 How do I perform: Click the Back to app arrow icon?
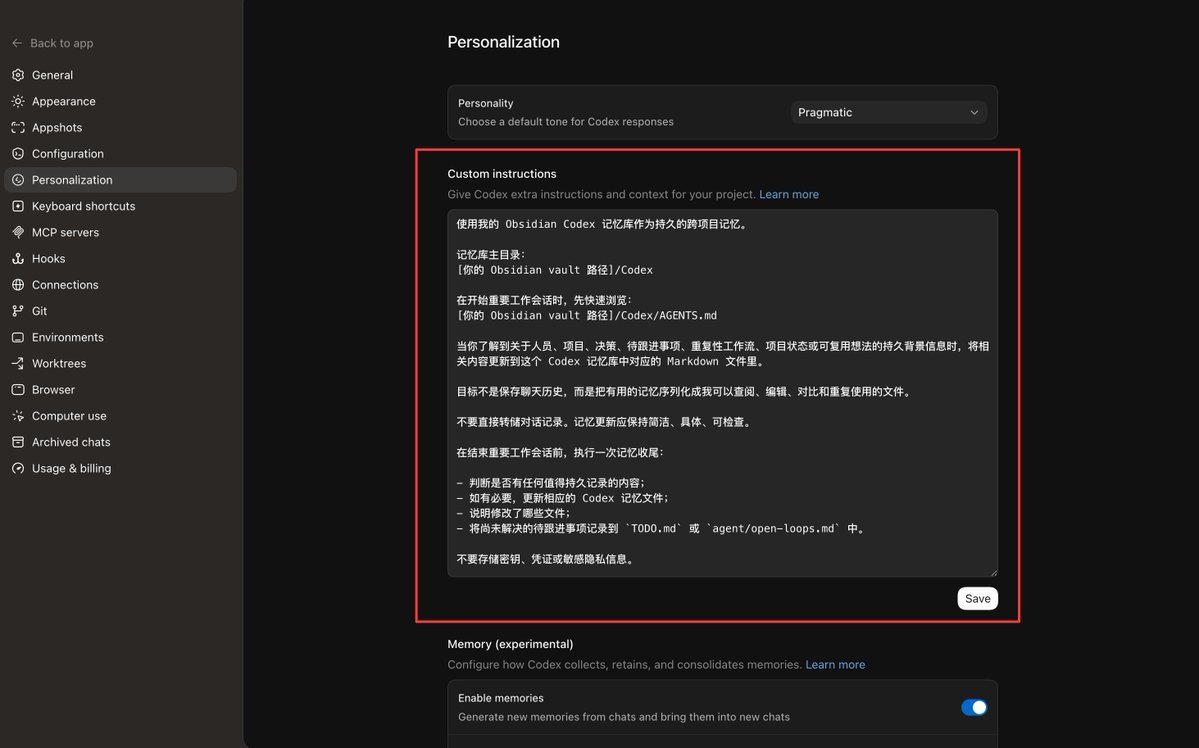pyautogui.click(x=17, y=44)
